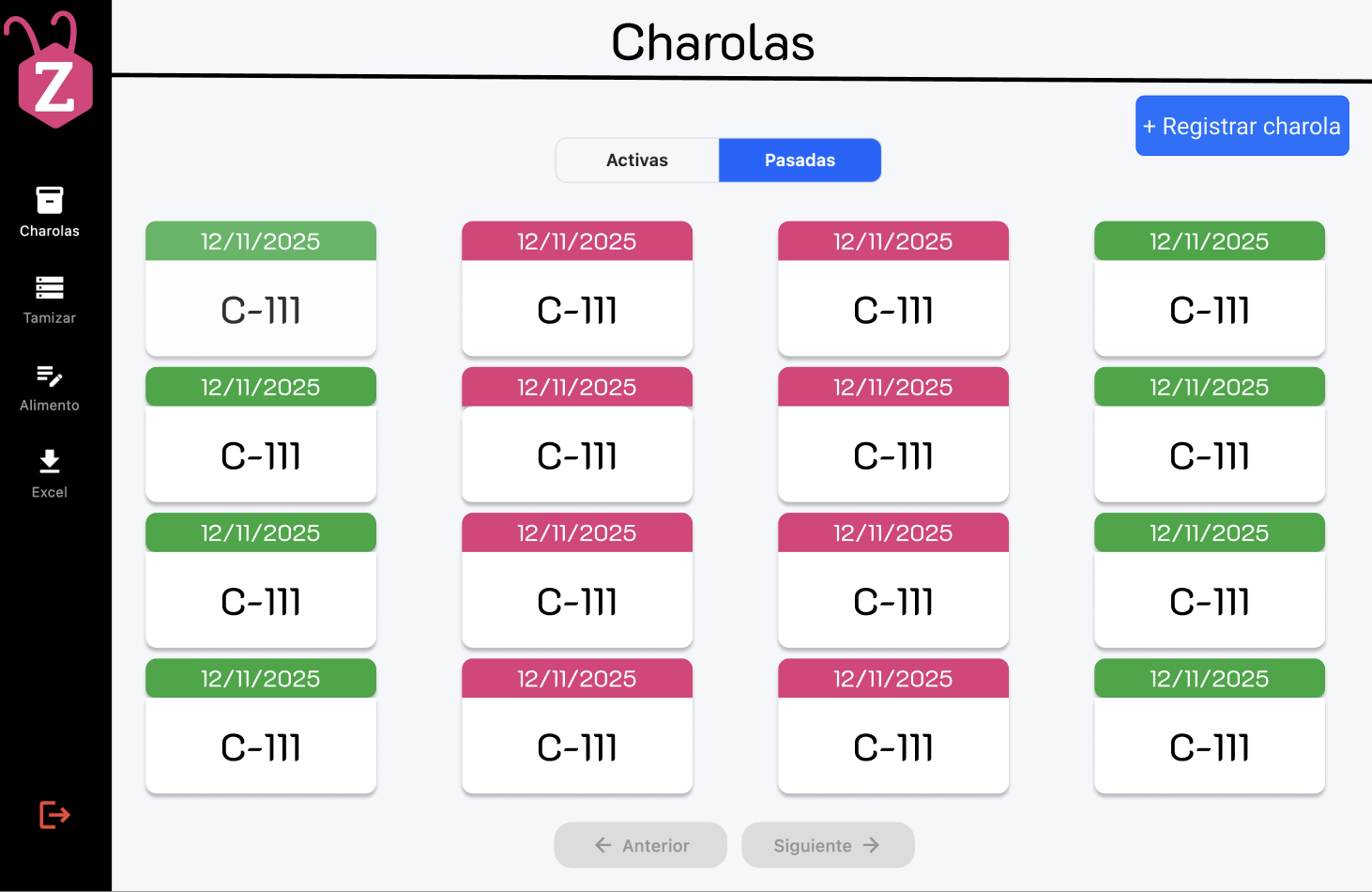The width and height of the screenshot is (1372, 892).
Task: Open the first-row green C-111 card in the last column
Action: (1210, 288)
